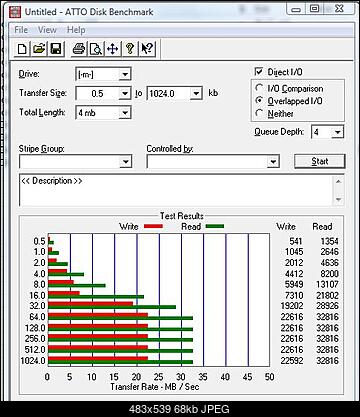This screenshot has width=360, height=417.
Task: Toggle the Direct I/O checkbox
Action: [259, 72]
